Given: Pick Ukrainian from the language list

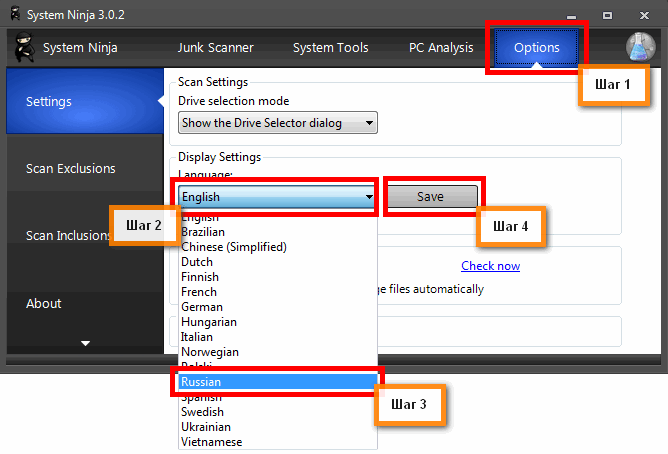Looking at the screenshot, I should coord(278,427).
